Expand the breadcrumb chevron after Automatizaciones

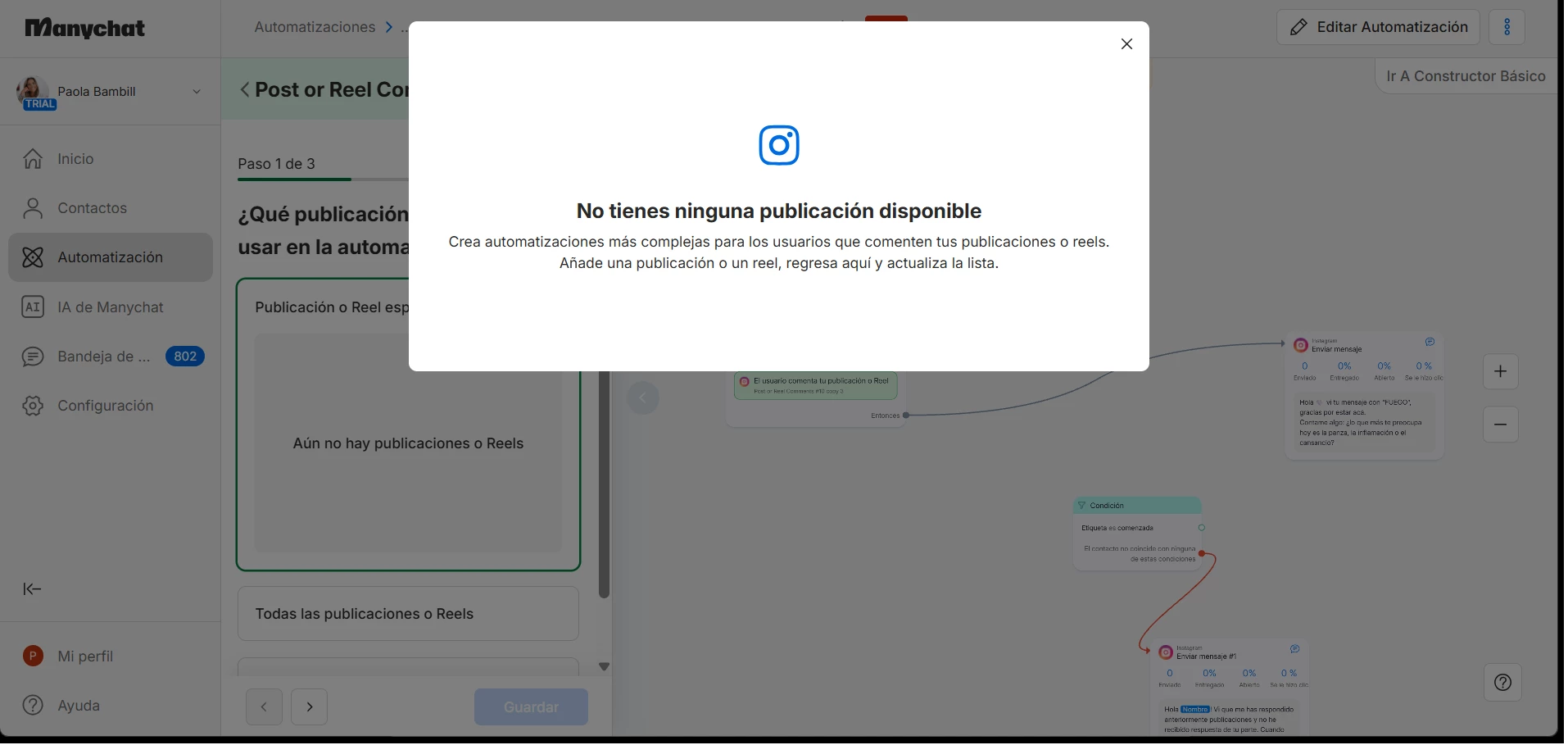tap(389, 27)
